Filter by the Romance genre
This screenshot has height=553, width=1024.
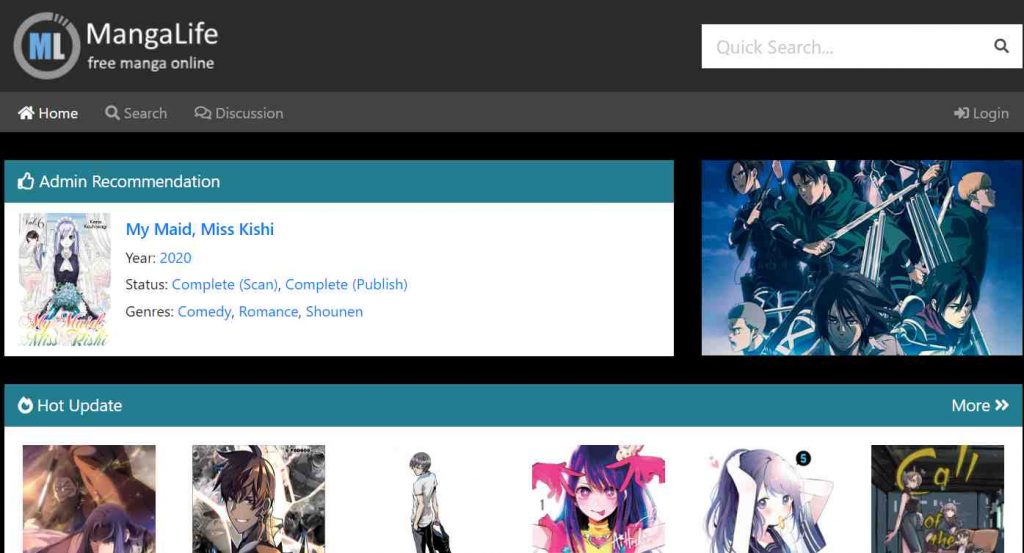(268, 311)
